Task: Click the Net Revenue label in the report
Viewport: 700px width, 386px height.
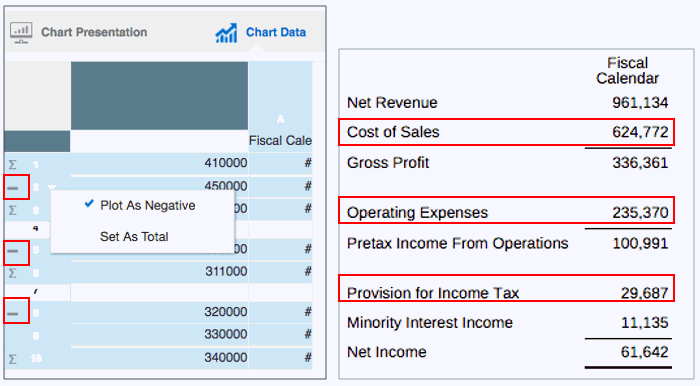Action: [392, 103]
